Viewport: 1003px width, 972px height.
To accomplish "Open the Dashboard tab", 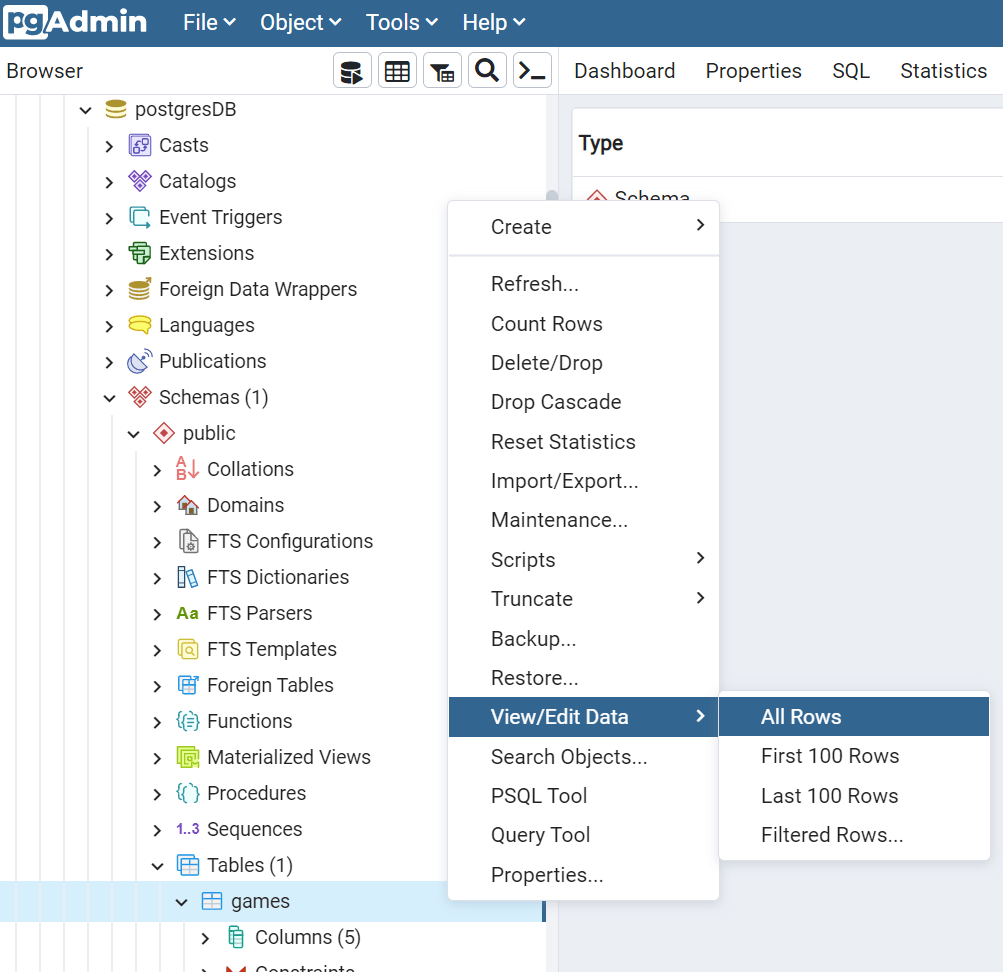I will coord(623,71).
